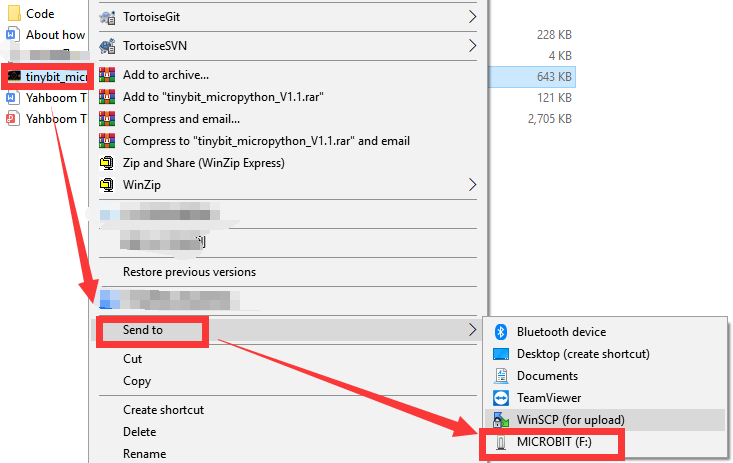Click the Desktop shortcut monitor icon

tap(501, 354)
